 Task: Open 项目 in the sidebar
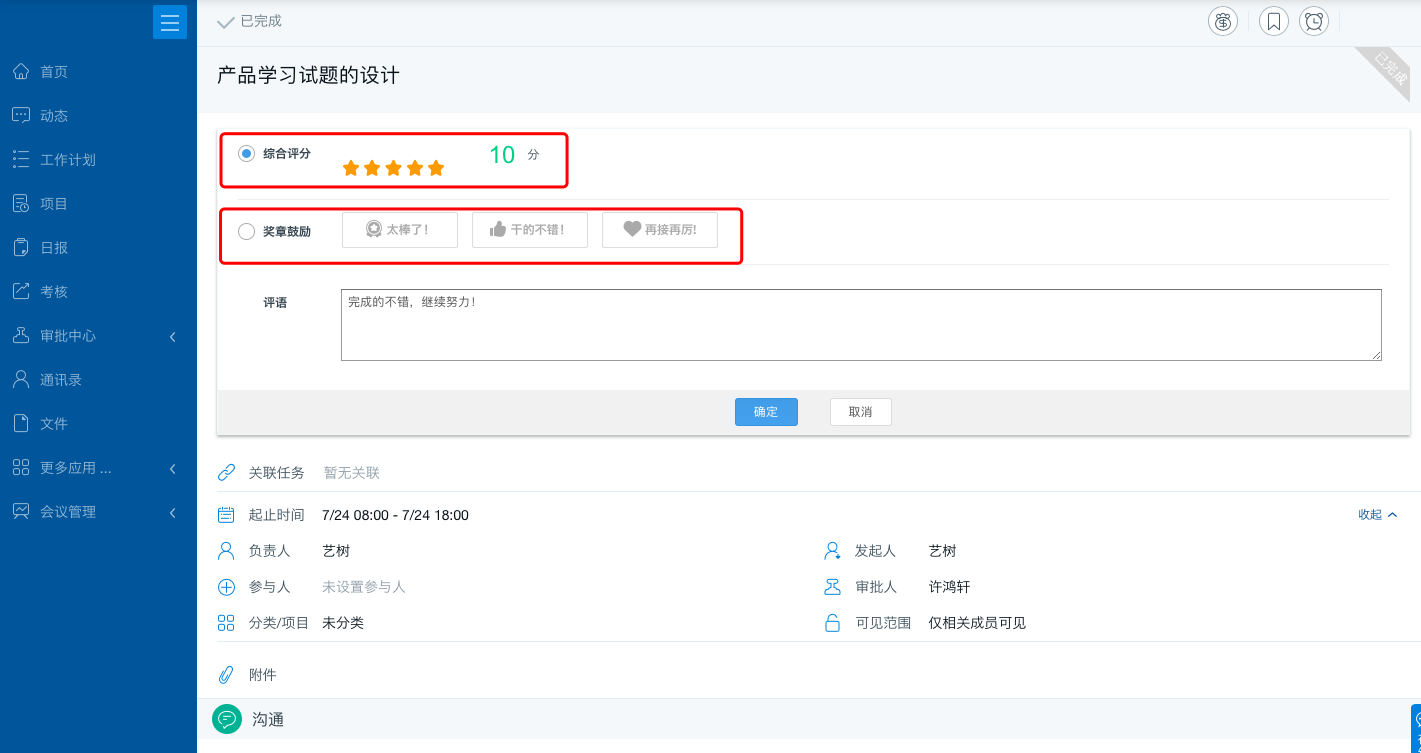point(54,204)
